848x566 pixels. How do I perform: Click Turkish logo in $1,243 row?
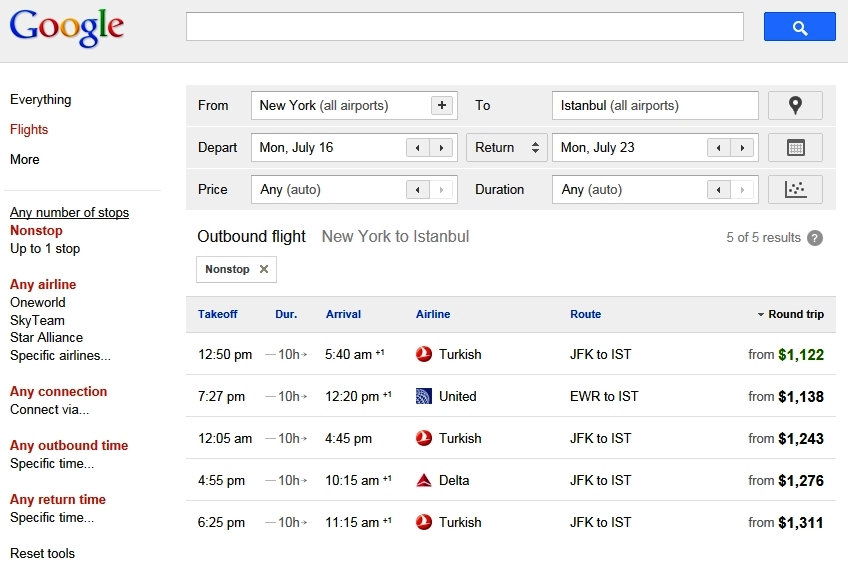pos(424,438)
